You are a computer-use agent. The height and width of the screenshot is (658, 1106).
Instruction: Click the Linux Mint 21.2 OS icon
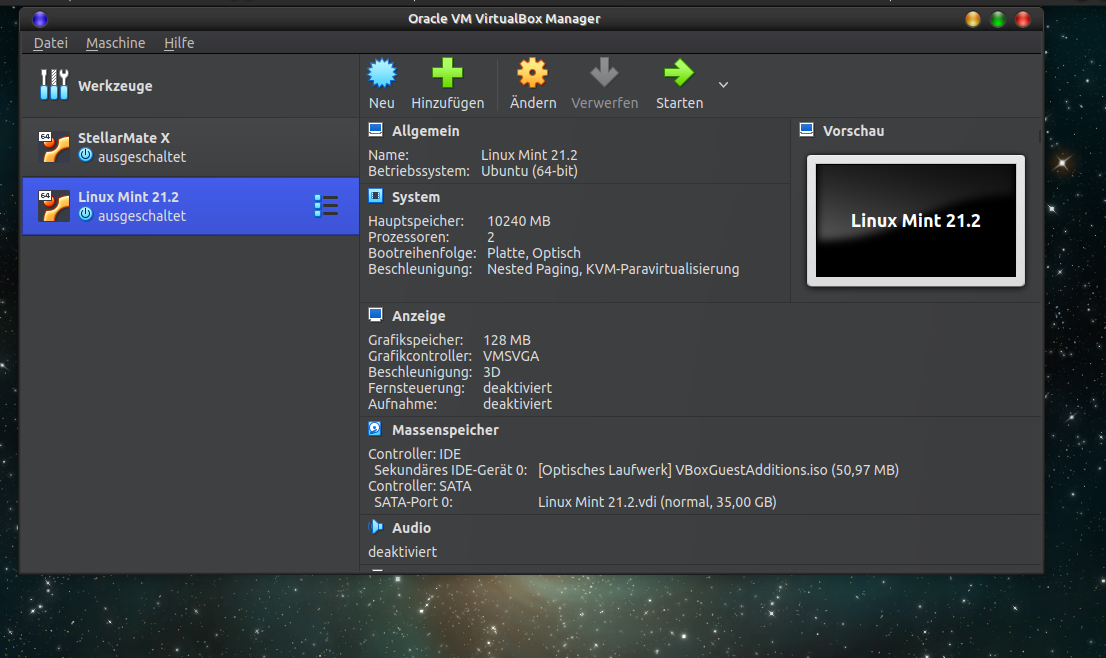pos(54,206)
